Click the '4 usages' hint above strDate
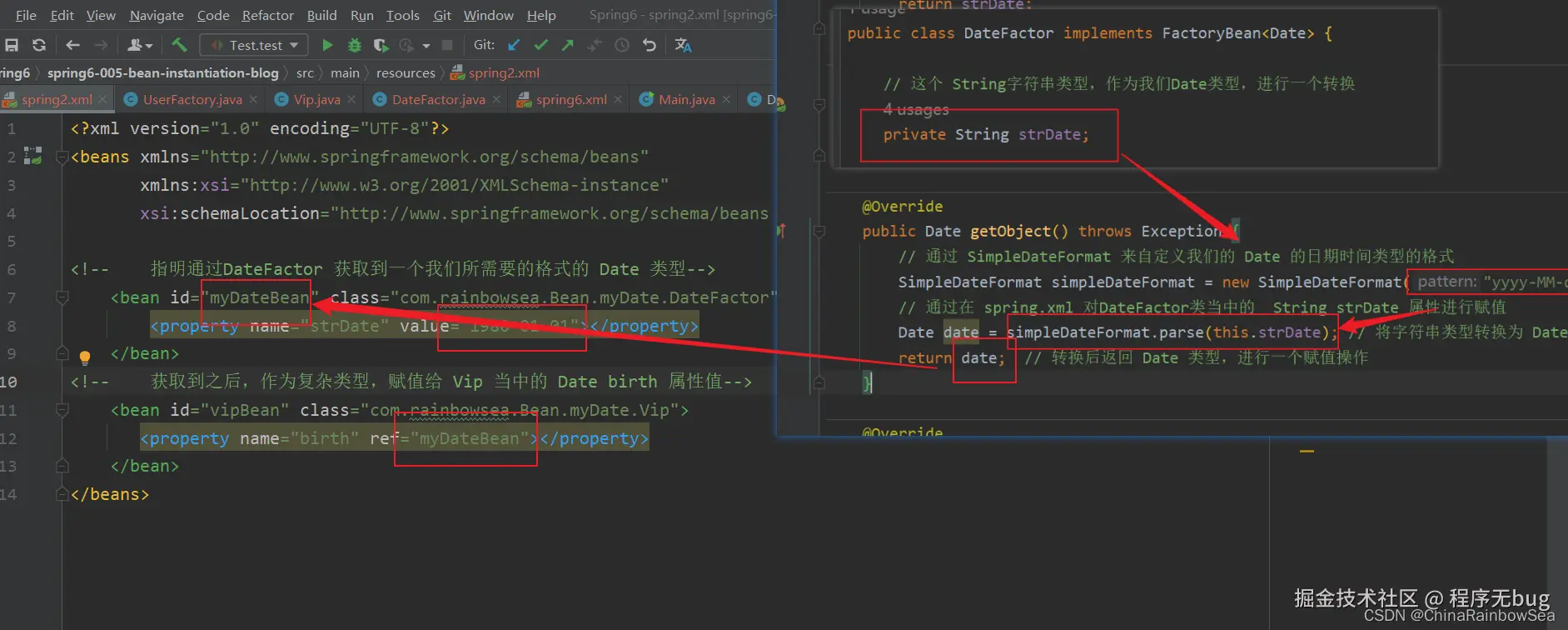The width and height of the screenshot is (1568, 630). [x=916, y=109]
